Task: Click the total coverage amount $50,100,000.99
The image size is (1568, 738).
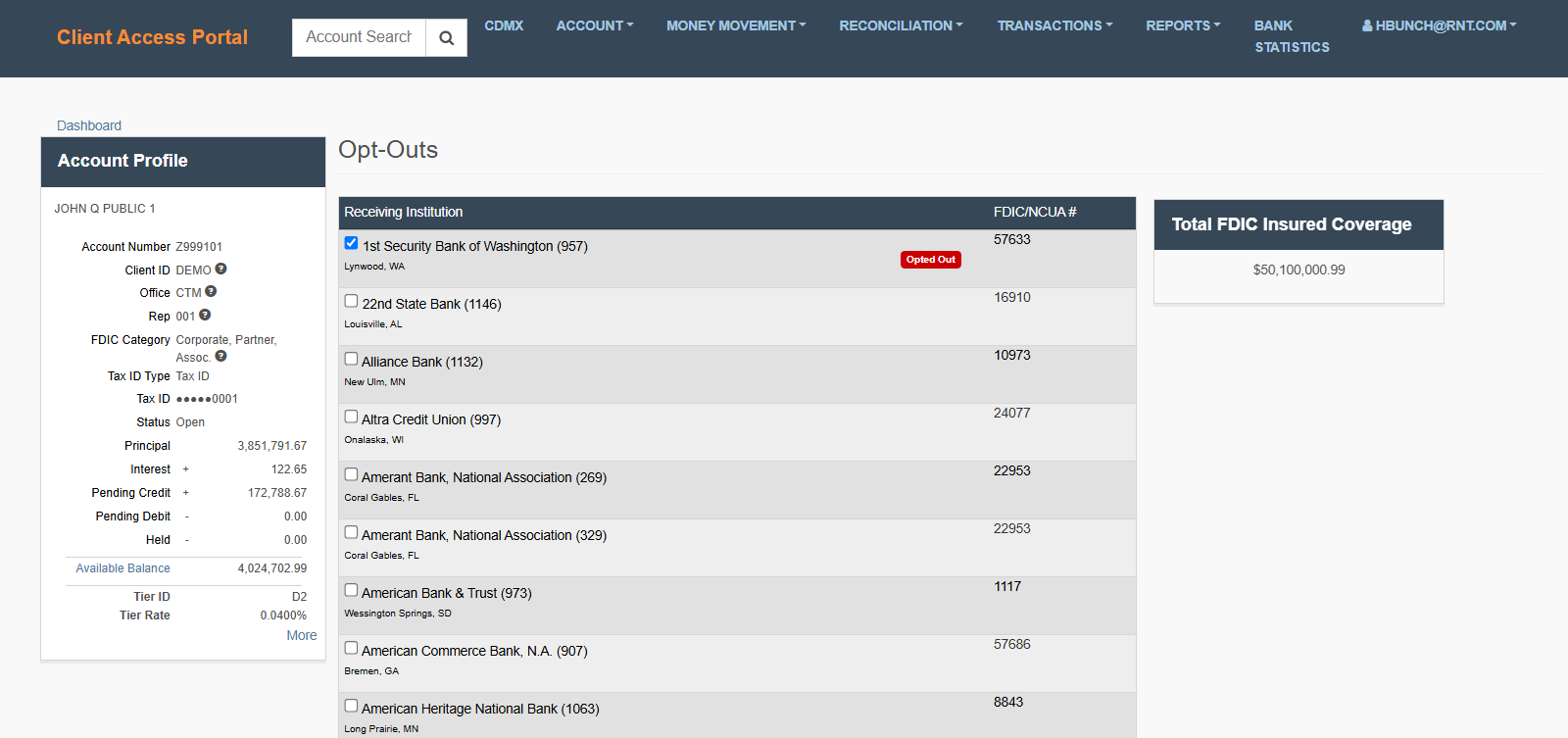Action: [1298, 270]
